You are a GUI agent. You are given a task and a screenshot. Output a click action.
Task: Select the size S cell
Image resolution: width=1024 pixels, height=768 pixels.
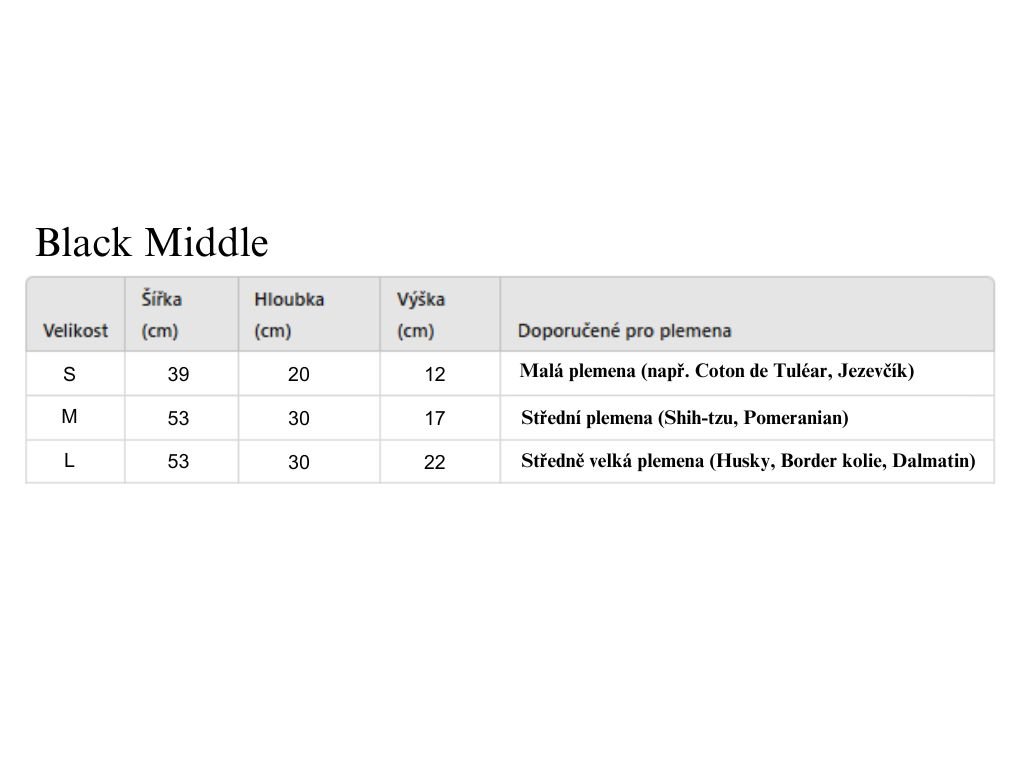pyautogui.click(x=69, y=375)
